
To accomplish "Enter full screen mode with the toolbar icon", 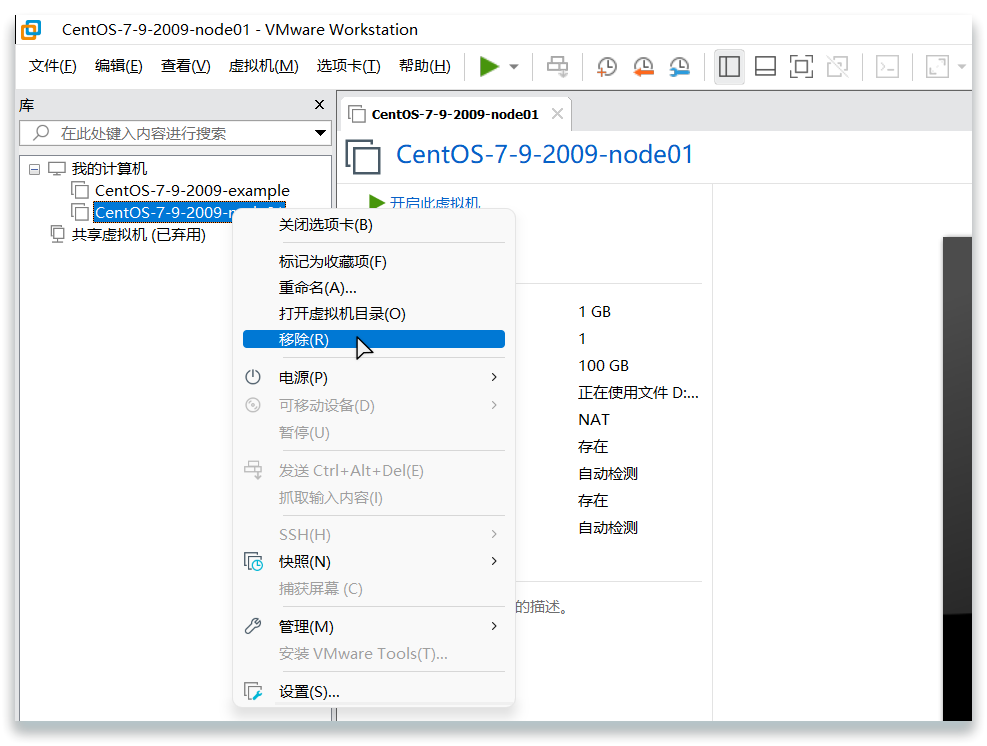I will 801,66.
